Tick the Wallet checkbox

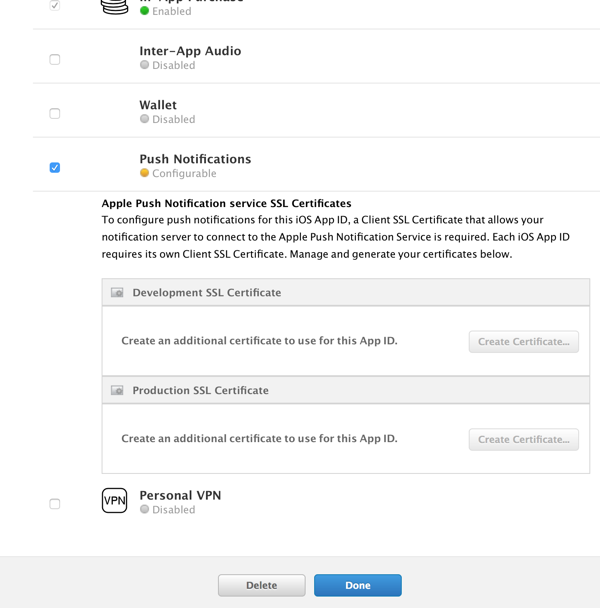pyautogui.click(x=55, y=113)
